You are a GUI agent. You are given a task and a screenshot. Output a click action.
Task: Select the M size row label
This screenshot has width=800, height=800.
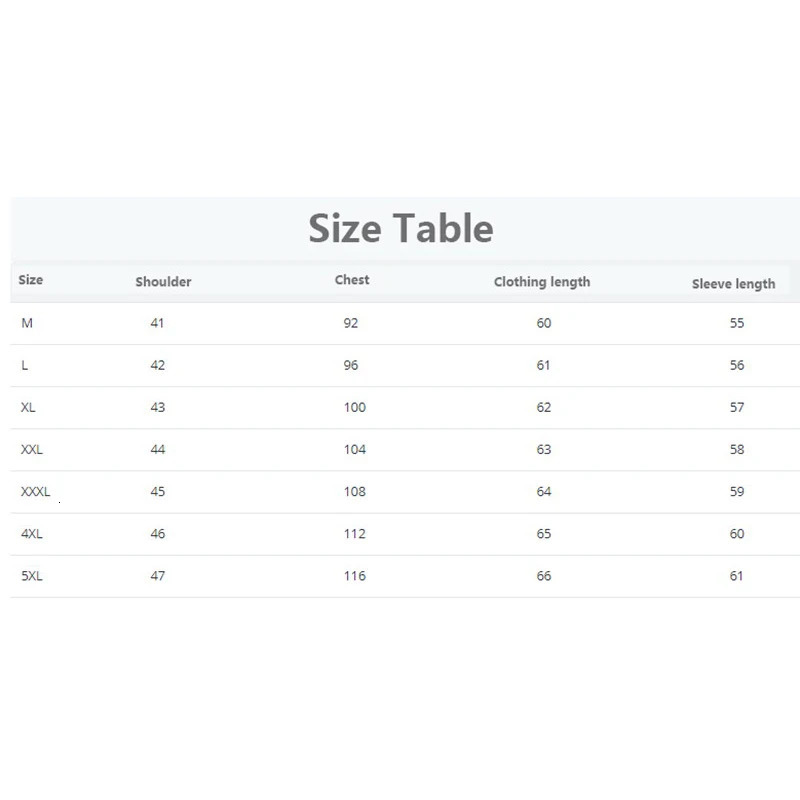[x=27, y=323]
